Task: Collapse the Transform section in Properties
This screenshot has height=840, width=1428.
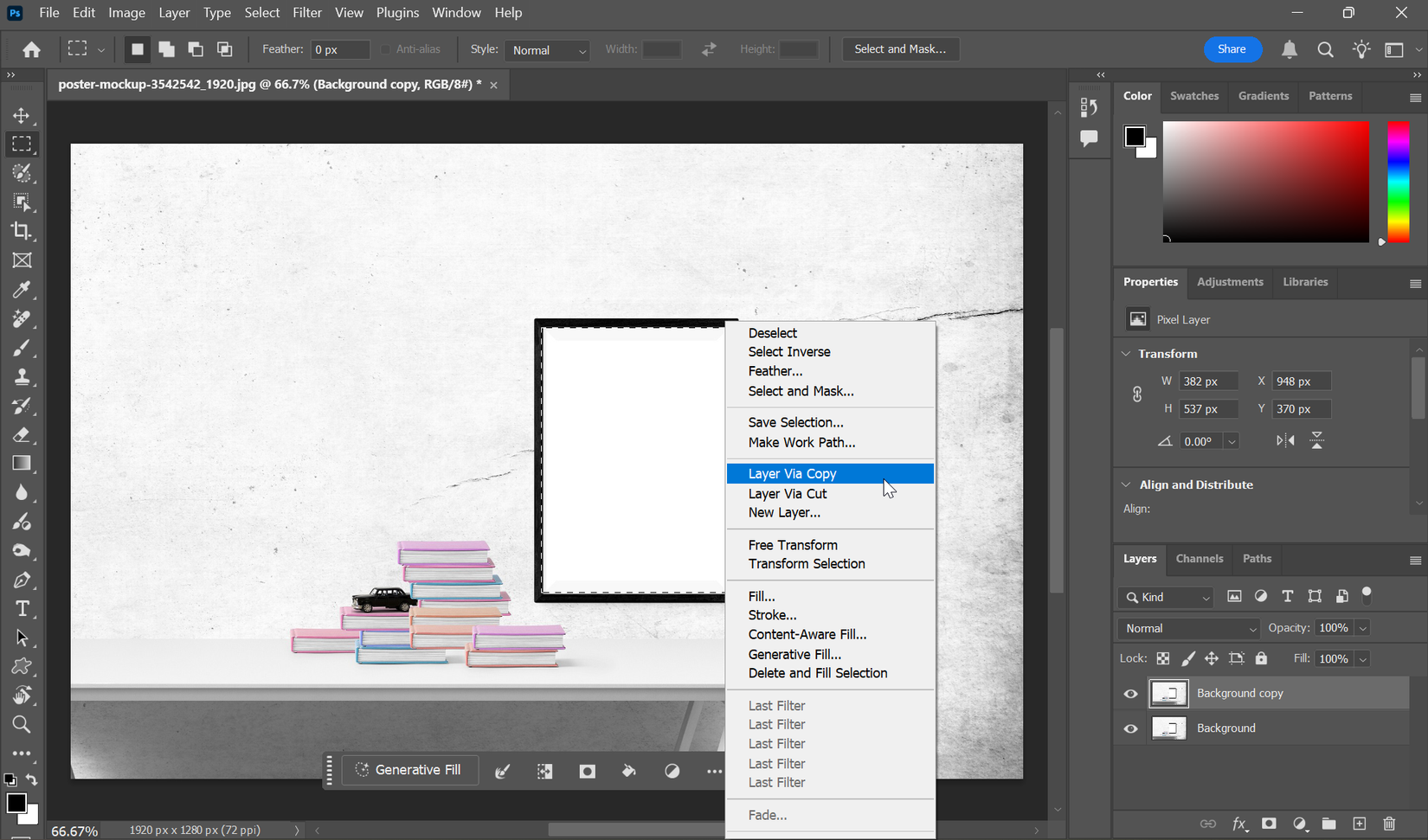Action: tap(1125, 353)
